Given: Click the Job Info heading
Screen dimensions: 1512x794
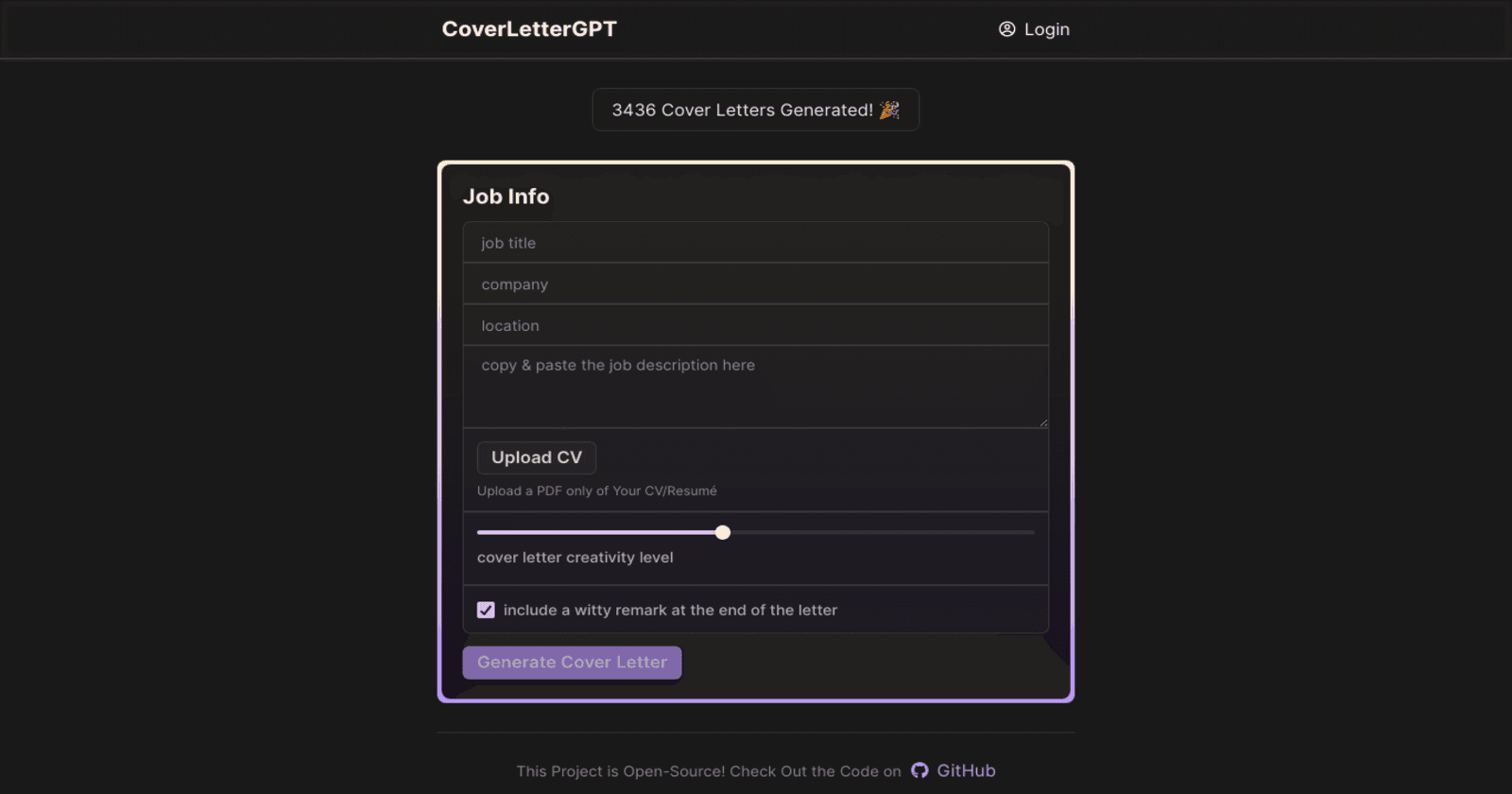Looking at the screenshot, I should 506,197.
